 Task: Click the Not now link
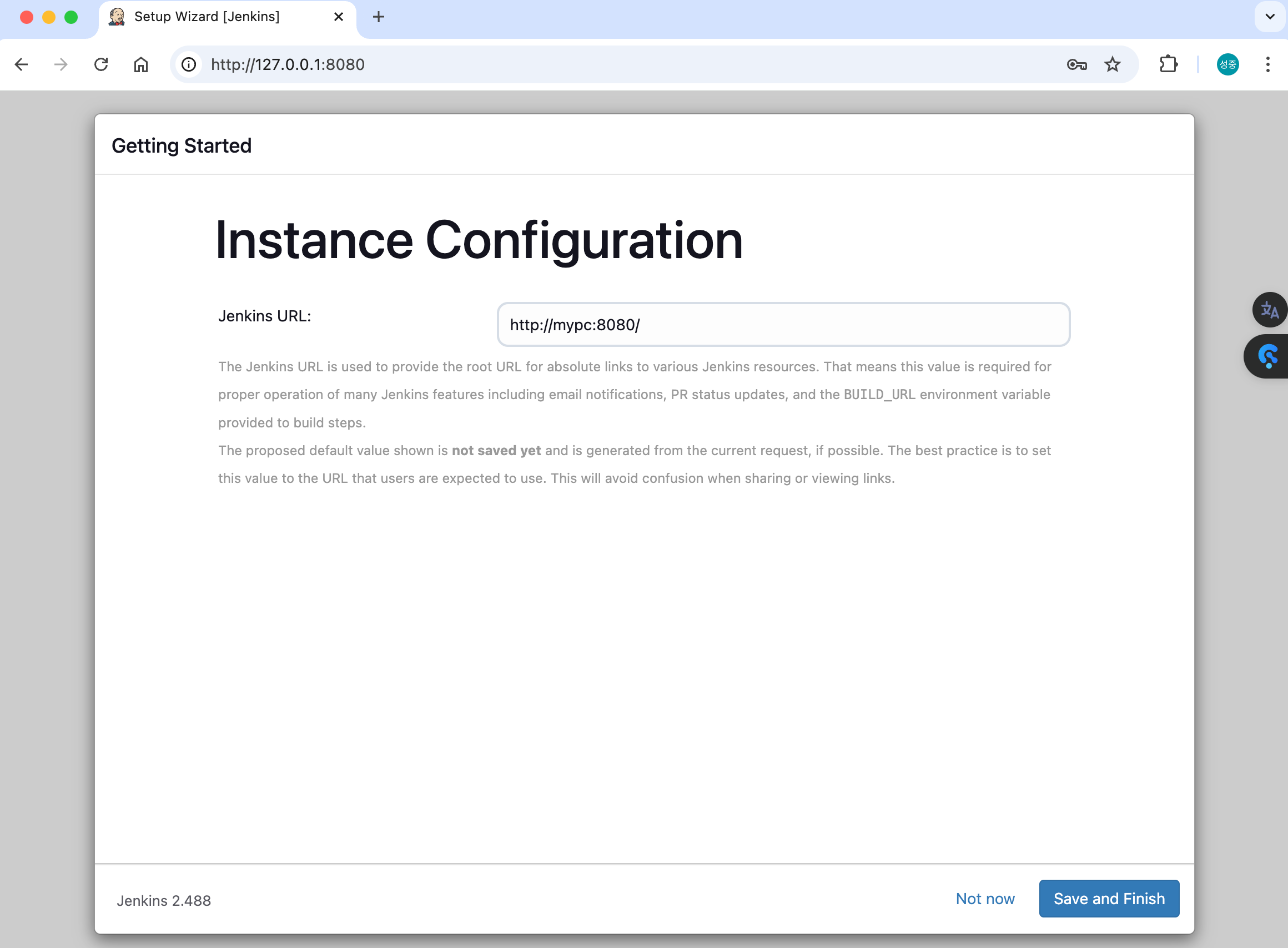984,899
